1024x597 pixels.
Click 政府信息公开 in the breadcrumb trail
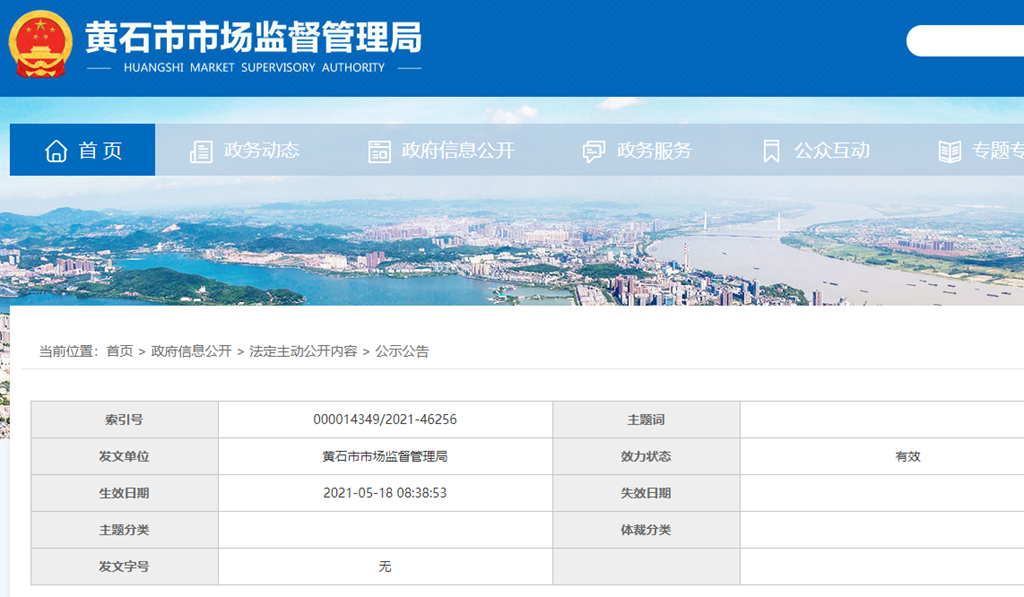tap(191, 351)
